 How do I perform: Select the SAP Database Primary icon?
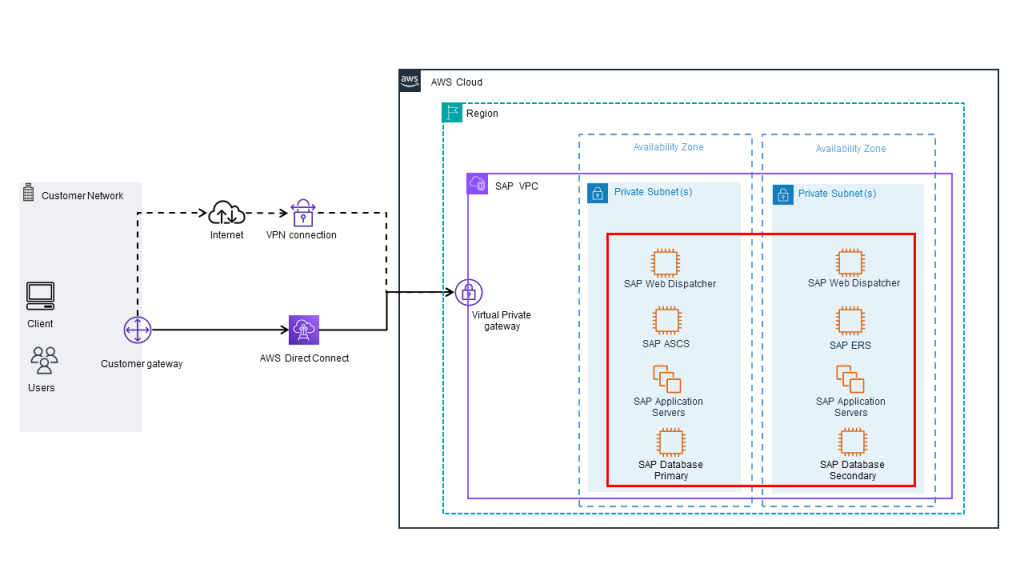click(x=670, y=443)
